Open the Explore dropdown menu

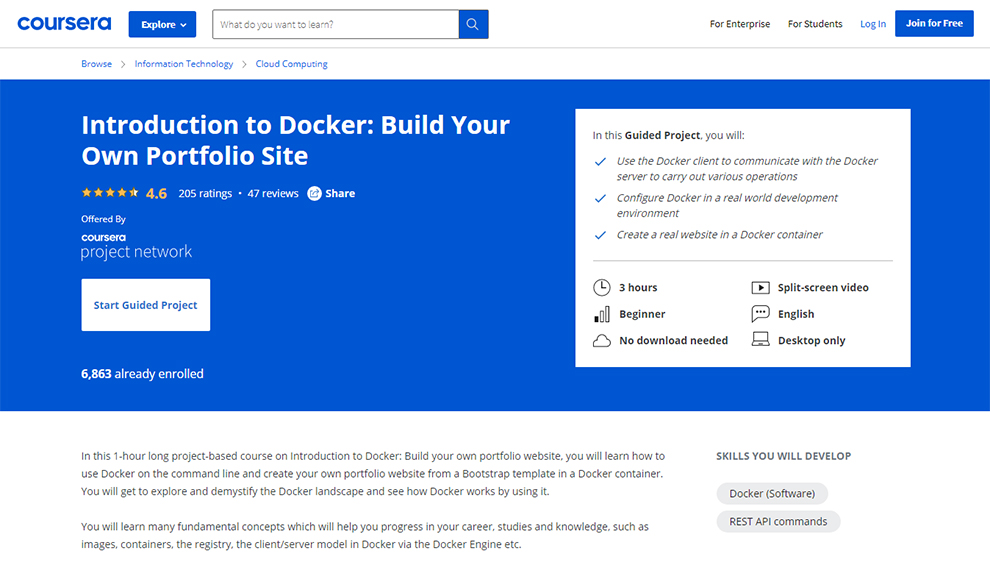point(162,25)
